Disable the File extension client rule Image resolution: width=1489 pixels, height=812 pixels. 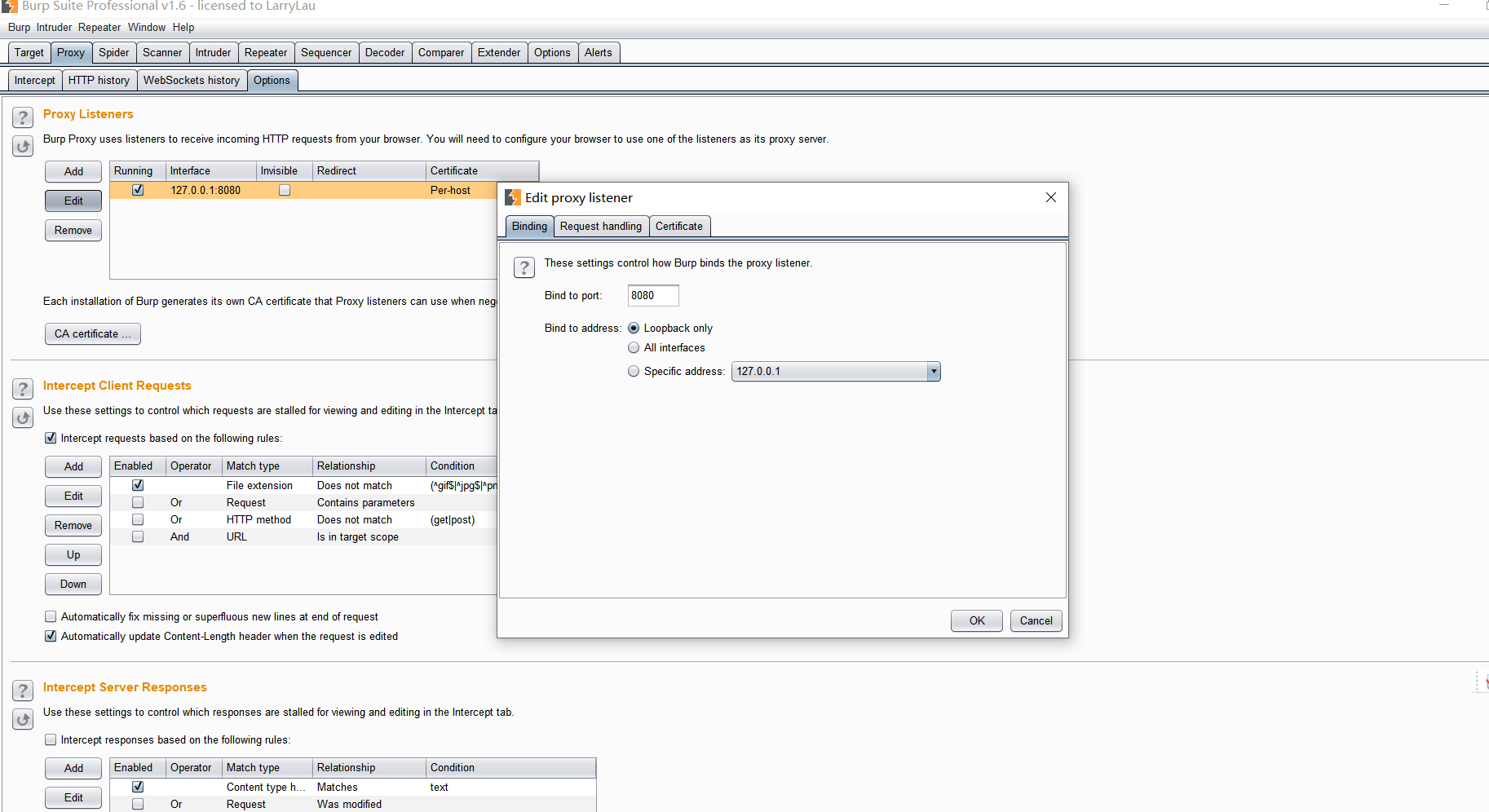click(138, 485)
